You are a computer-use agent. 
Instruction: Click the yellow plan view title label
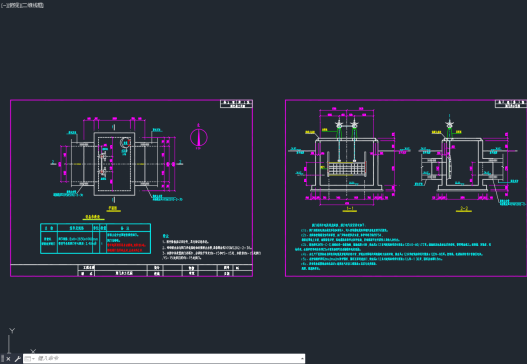114,209
